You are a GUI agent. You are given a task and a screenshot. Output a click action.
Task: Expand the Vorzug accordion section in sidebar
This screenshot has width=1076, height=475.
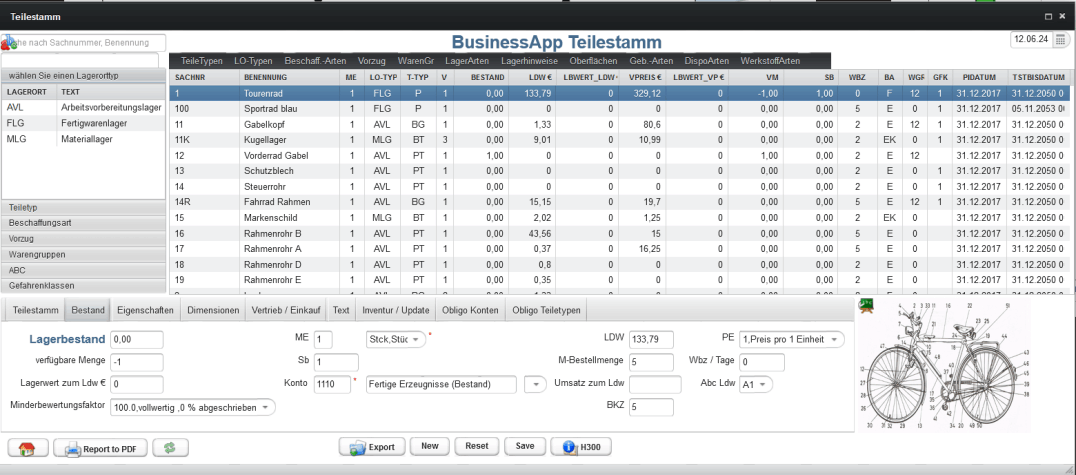(x=84, y=239)
